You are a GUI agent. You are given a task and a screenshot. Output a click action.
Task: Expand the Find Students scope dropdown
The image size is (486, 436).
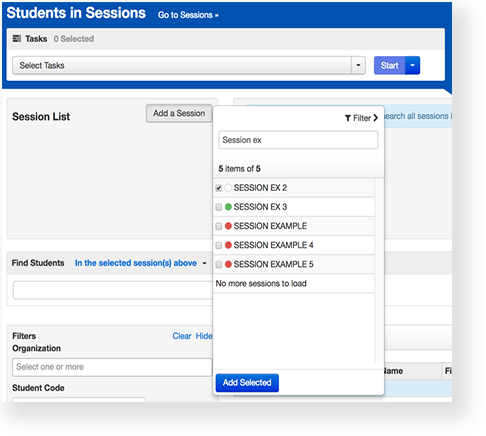click(x=204, y=263)
